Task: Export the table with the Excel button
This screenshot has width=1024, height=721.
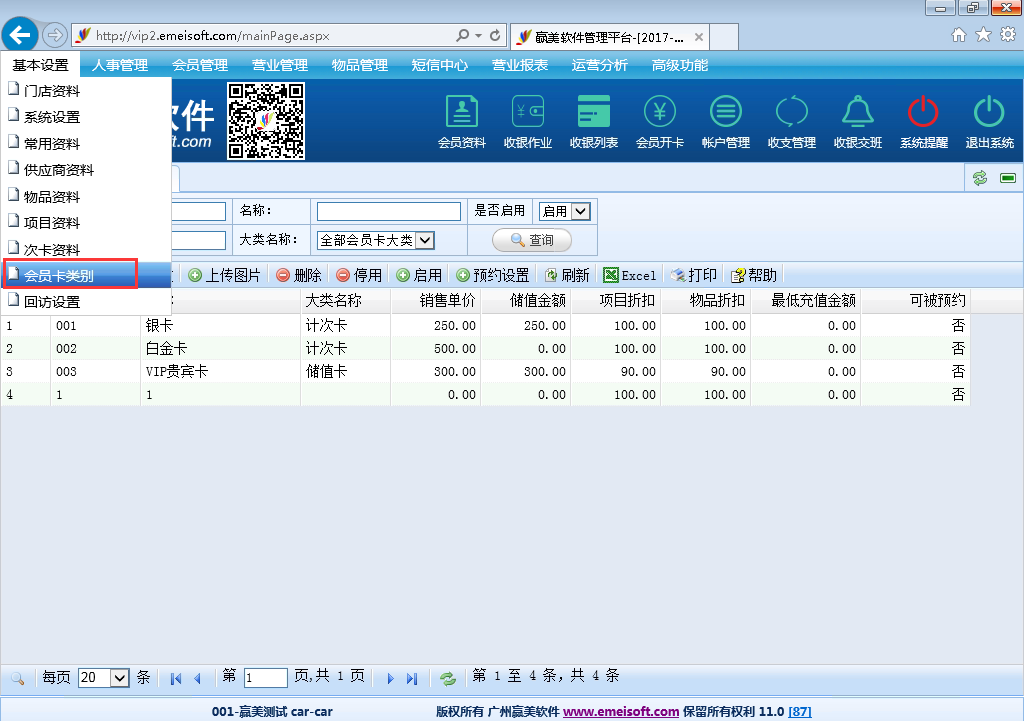Action: pos(630,275)
